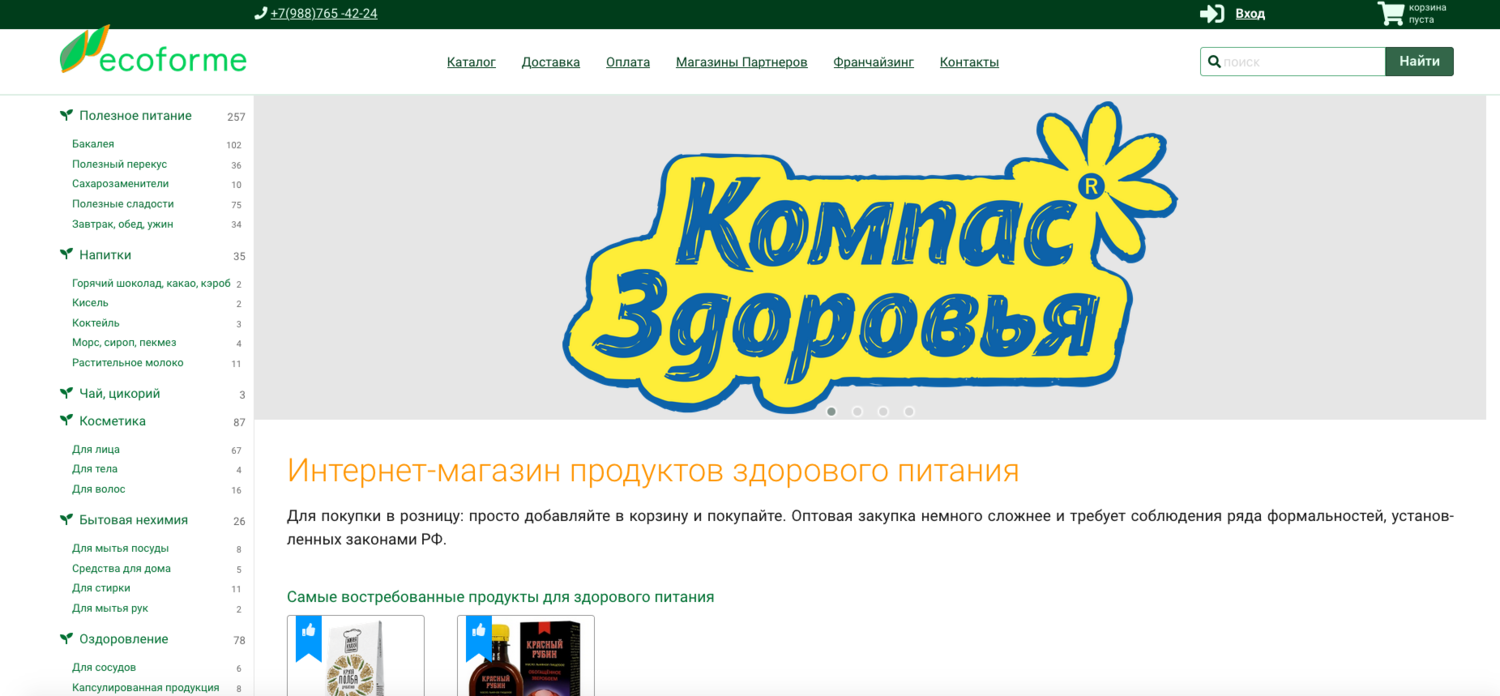Select the fourth banner slide dot
The height and width of the screenshot is (696, 1500).
pyautogui.click(x=909, y=411)
